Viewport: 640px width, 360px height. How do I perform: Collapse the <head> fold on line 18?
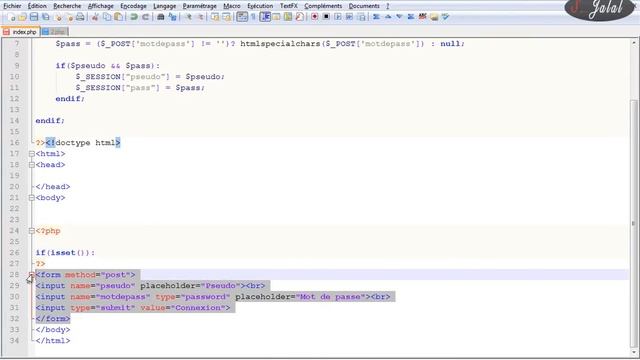point(31,165)
